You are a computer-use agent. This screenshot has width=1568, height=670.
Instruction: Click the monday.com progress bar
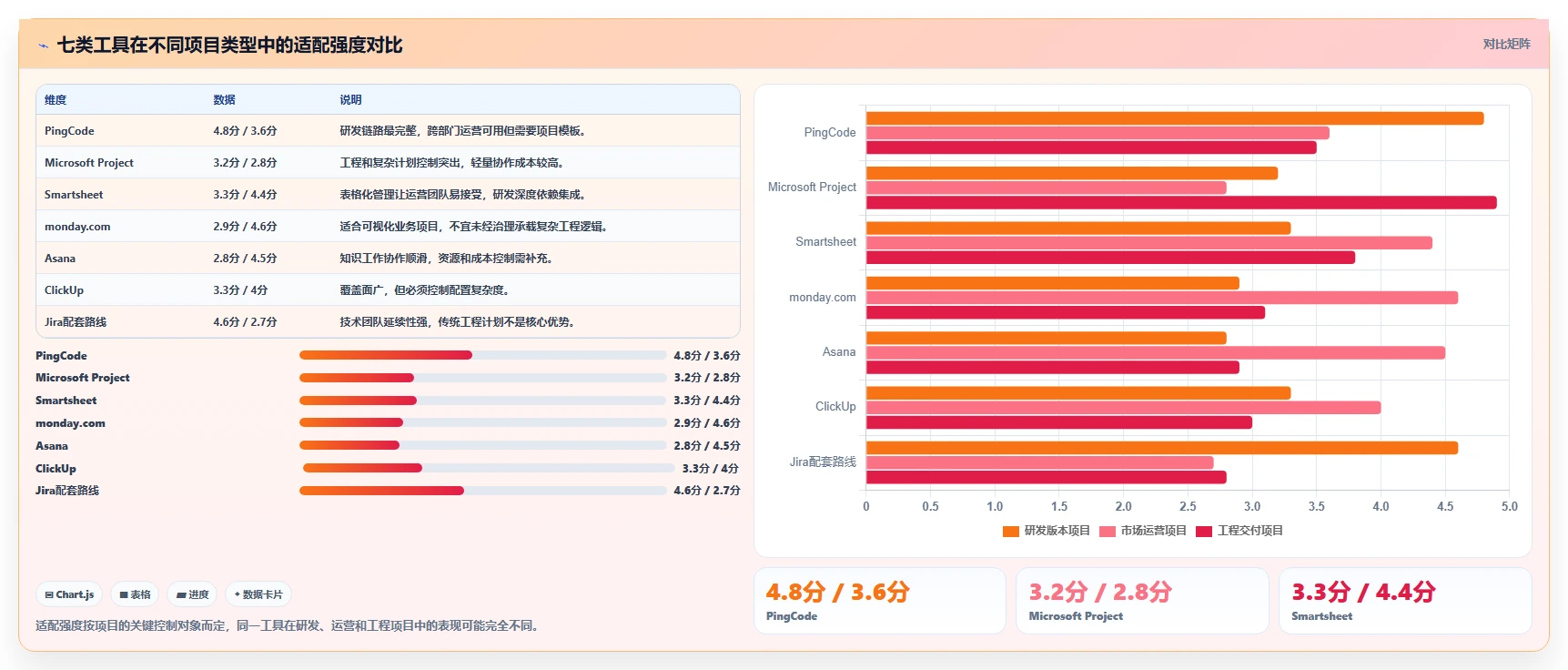tap(482, 422)
